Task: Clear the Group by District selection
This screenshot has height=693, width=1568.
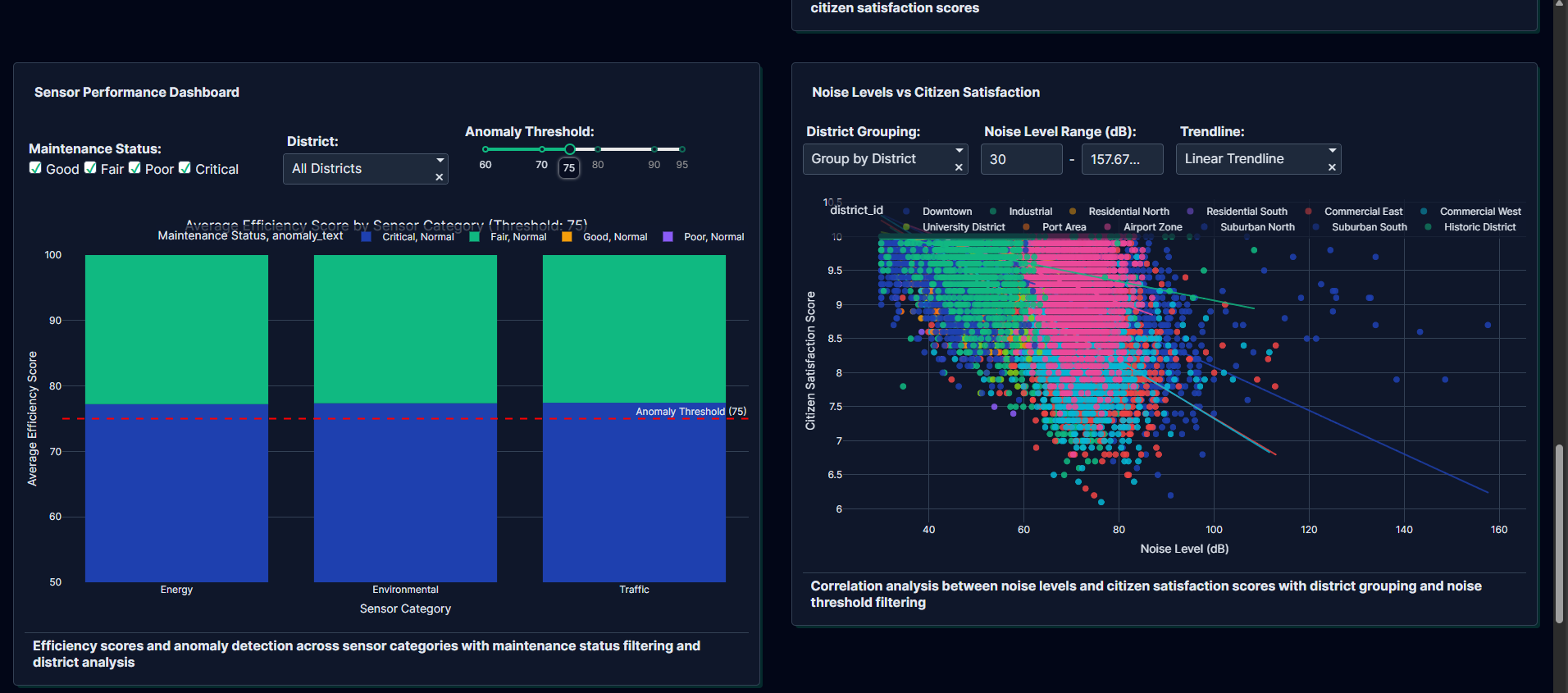Action: pos(959,167)
